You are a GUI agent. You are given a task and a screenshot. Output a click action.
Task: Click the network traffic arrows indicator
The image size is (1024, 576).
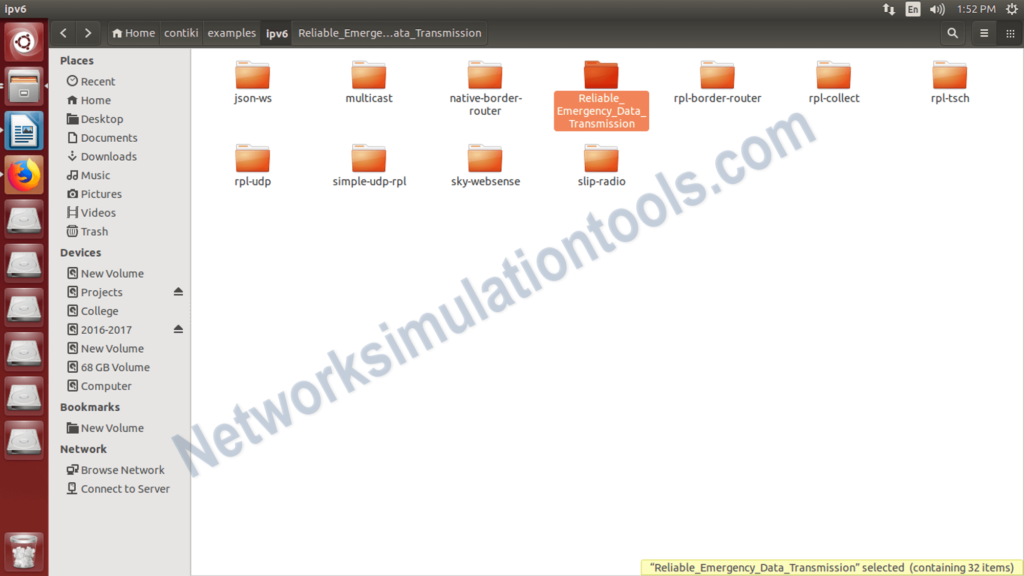889,8
